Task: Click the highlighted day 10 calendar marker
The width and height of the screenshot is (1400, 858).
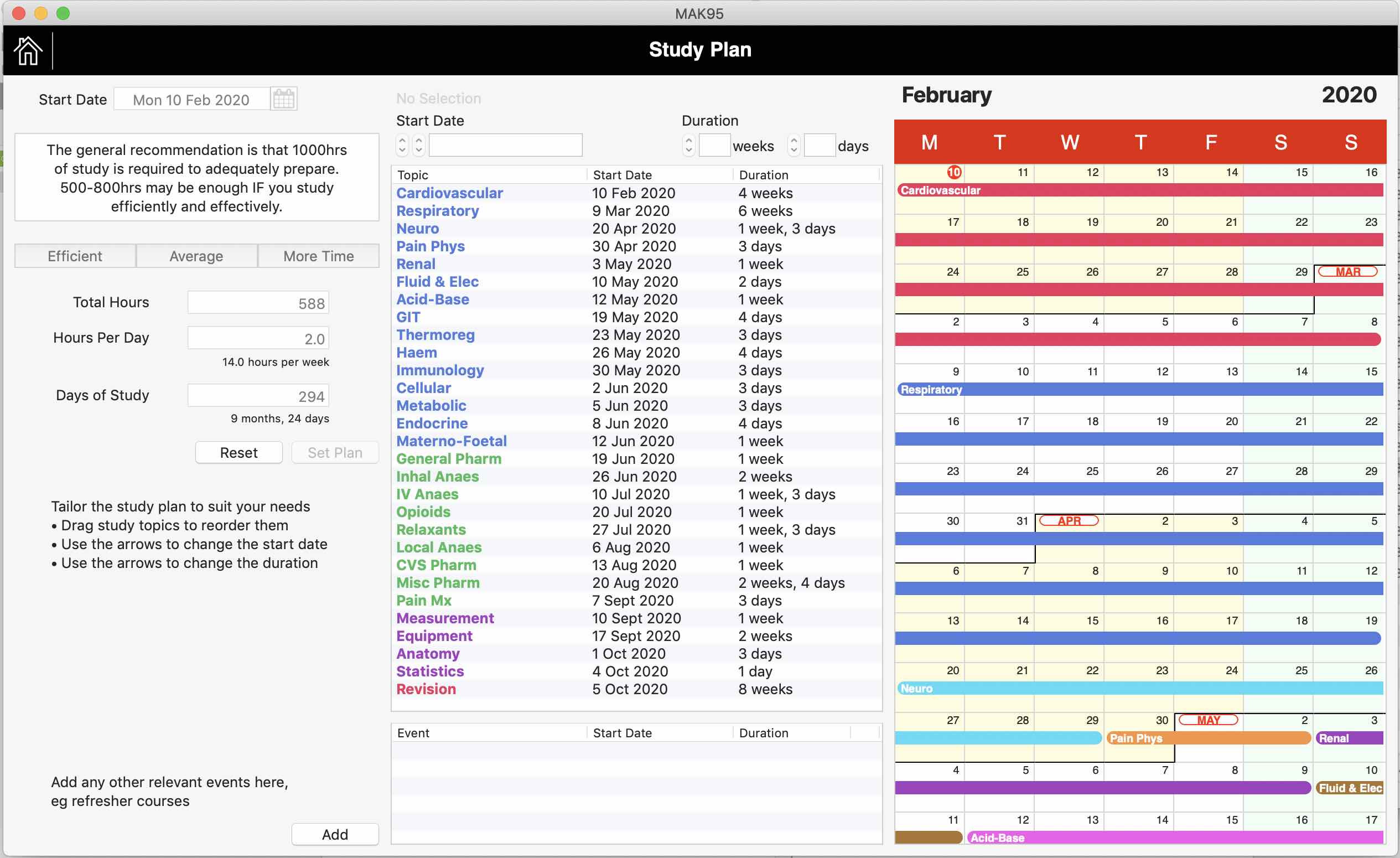Action: [x=954, y=172]
